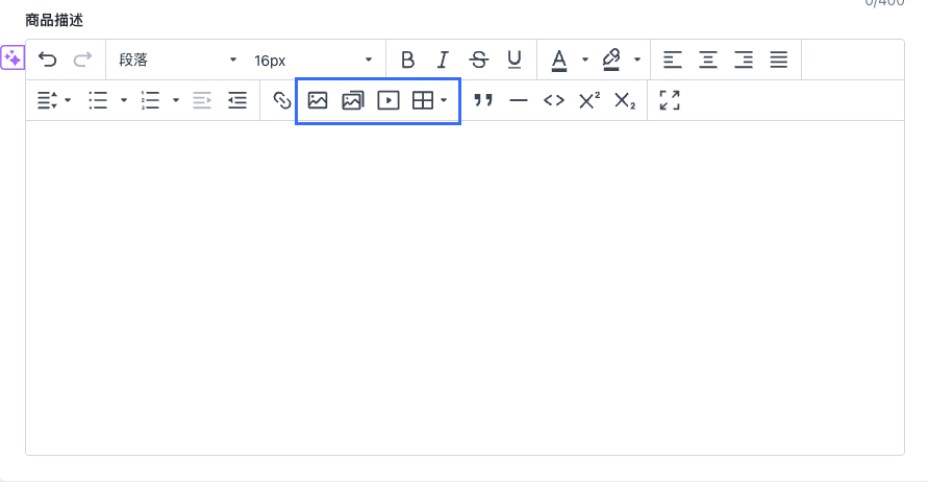Open the multi-image gallery insert icon
Viewport: 928px width, 482px height.
pos(352,100)
